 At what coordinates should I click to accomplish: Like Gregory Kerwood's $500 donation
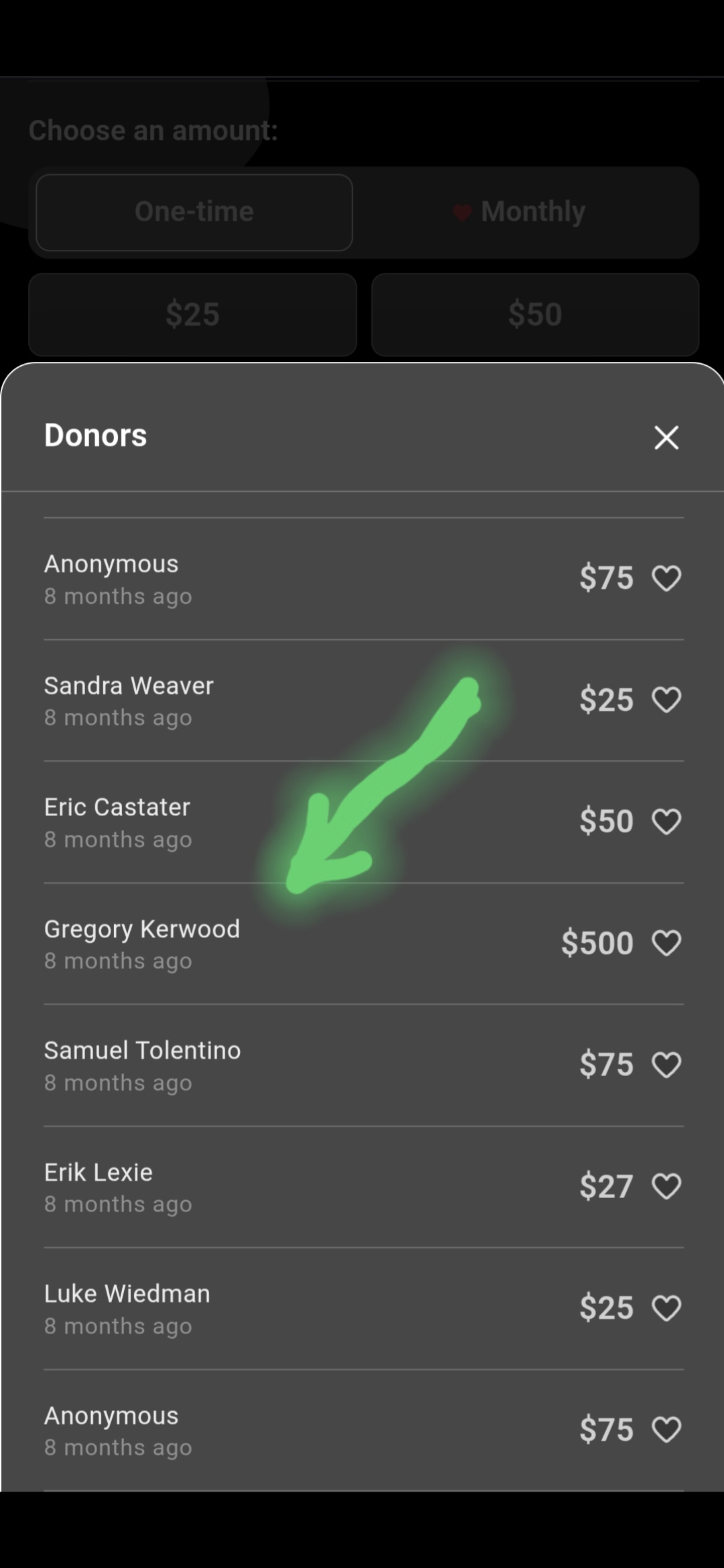[666, 943]
